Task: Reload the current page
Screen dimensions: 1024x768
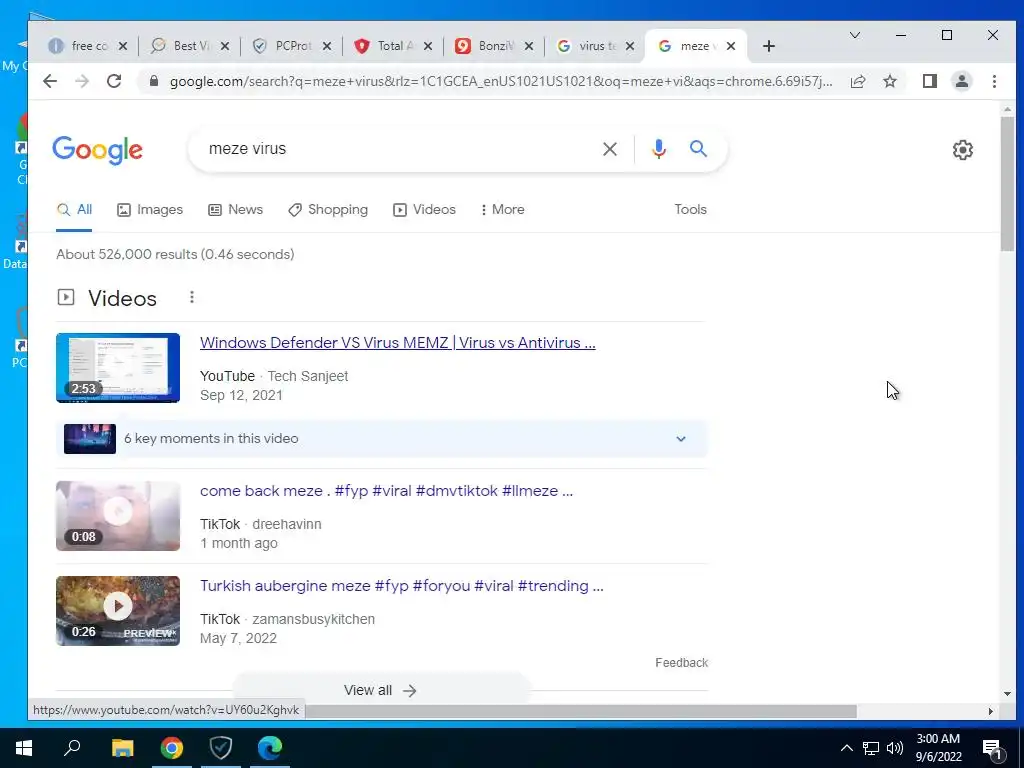Action: pyautogui.click(x=114, y=81)
